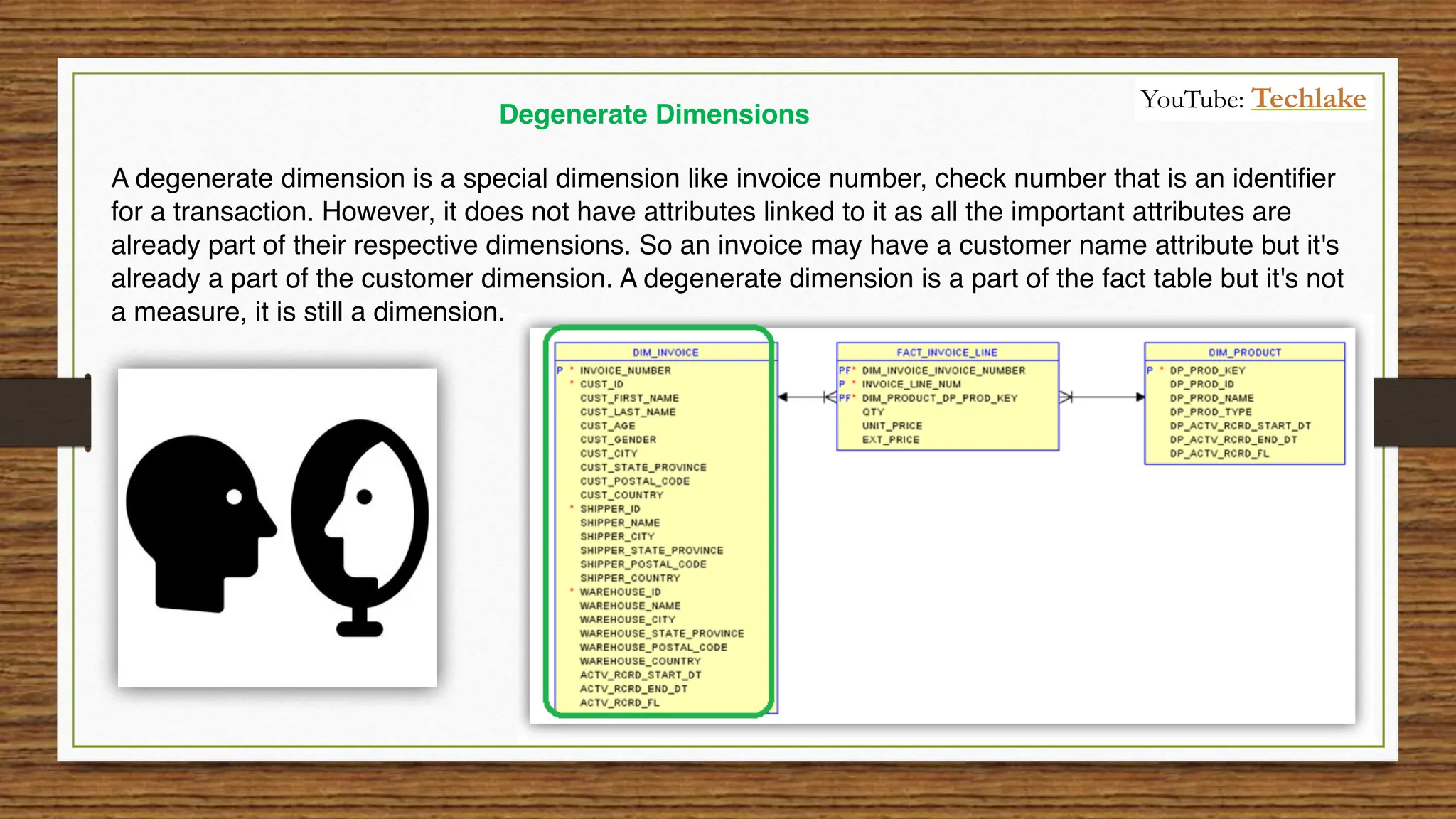Image resolution: width=1456 pixels, height=819 pixels.
Task: Select the EXT_PRICE field
Action: click(891, 440)
